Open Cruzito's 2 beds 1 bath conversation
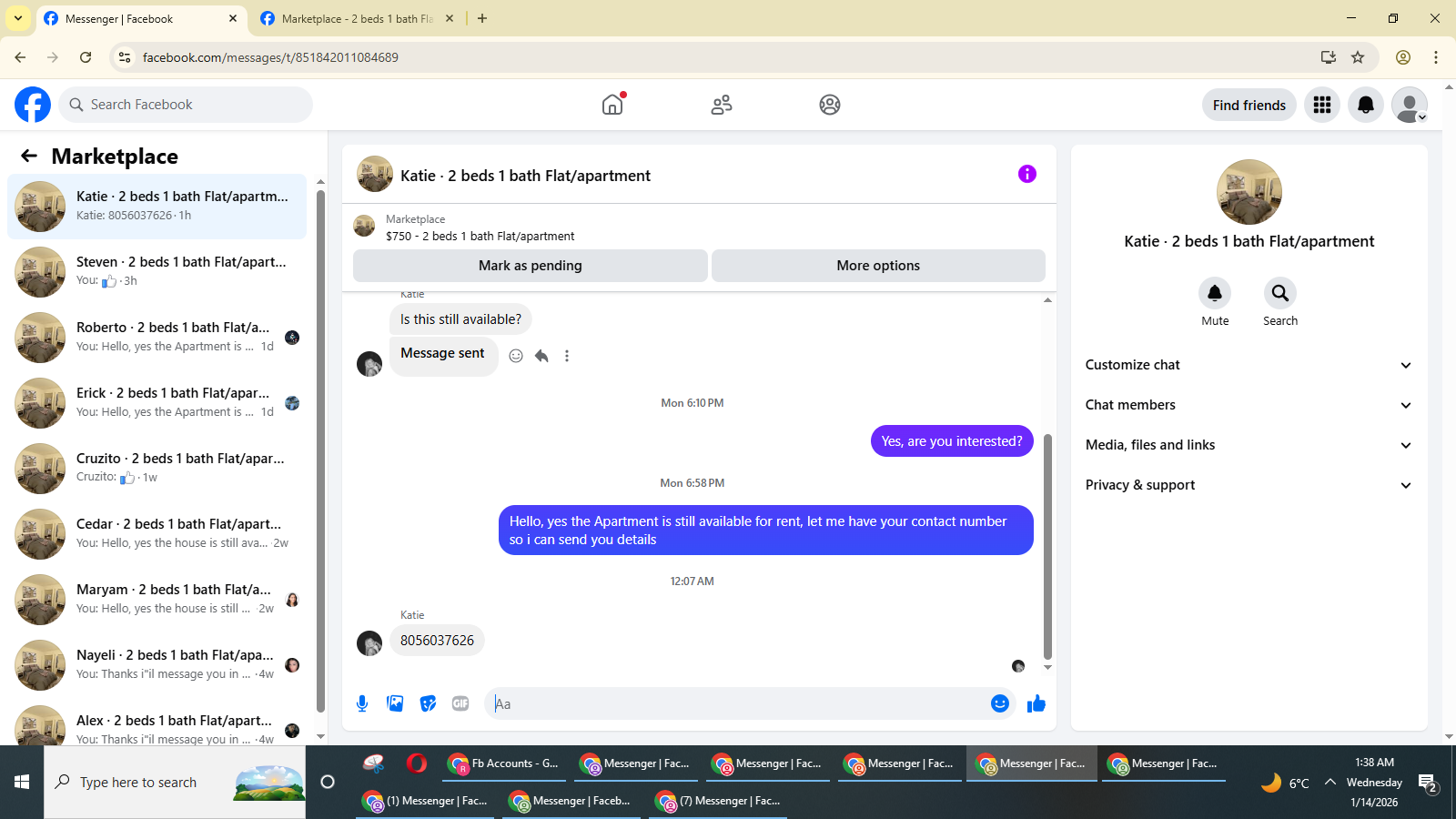 157,469
